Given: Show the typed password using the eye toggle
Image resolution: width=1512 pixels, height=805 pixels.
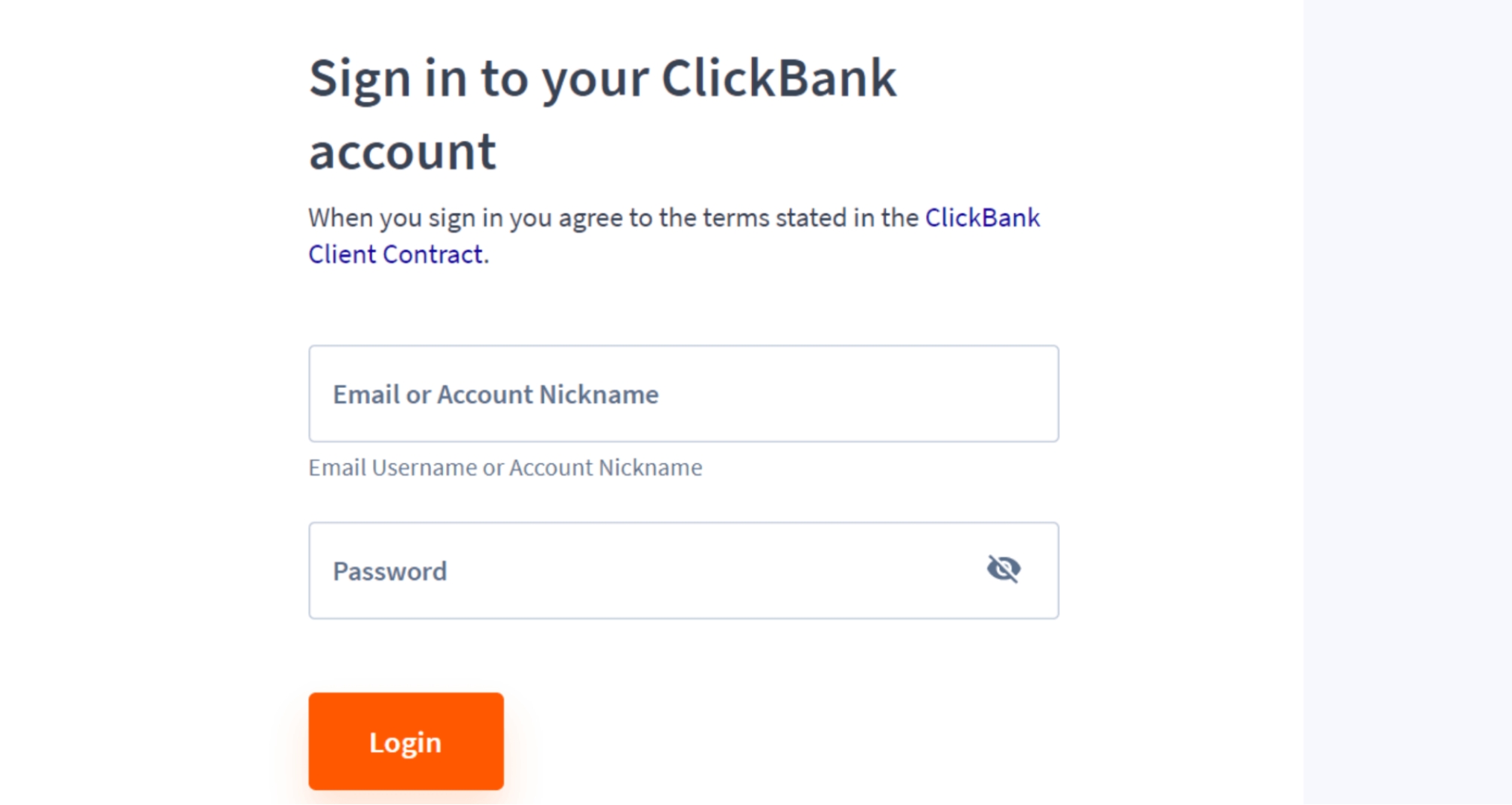Looking at the screenshot, I should coord(1003,569).
